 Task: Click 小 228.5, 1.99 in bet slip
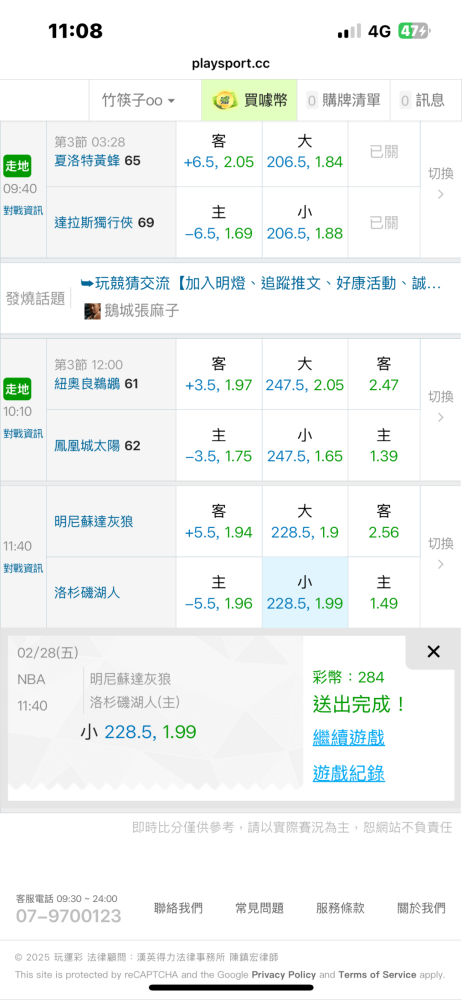click(138, 732)
